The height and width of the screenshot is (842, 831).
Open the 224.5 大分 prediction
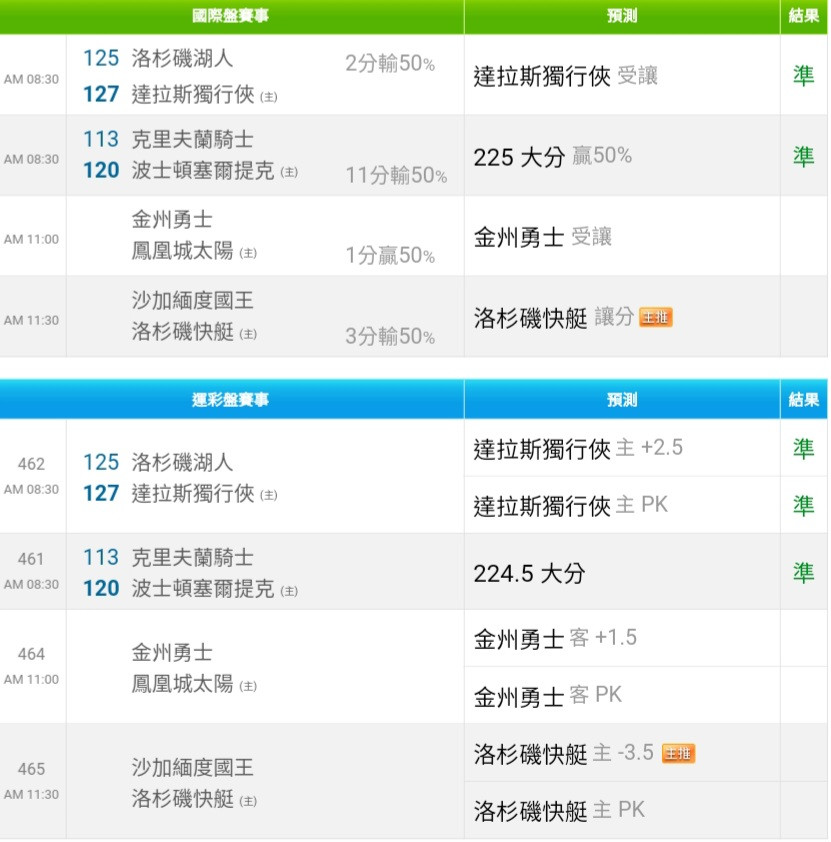pyautogui.click(x=529, y=573)
